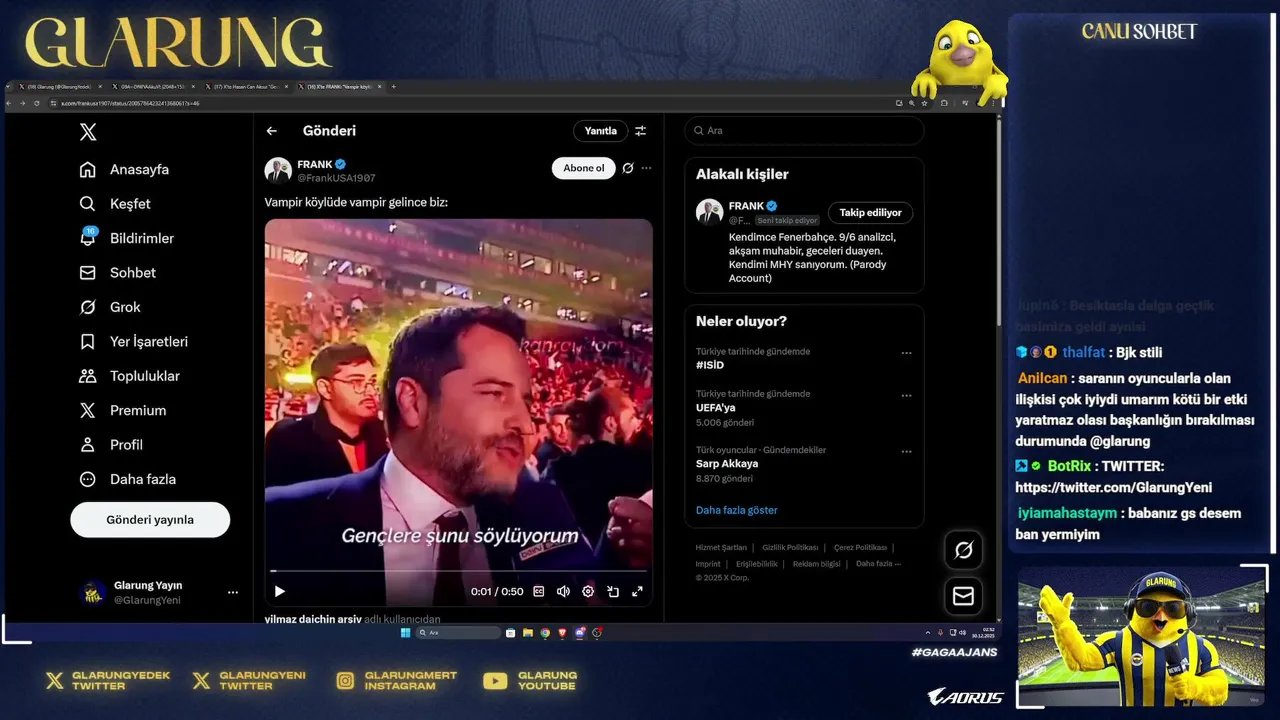Viewport: 1280px width, 720px height.
Task: Switch to Hasan Can Aksu browser tab
Action: 246,87
